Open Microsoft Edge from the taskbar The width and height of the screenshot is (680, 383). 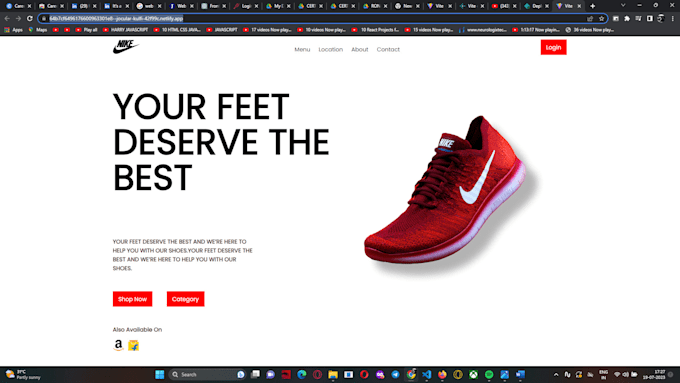pos(302,374)
